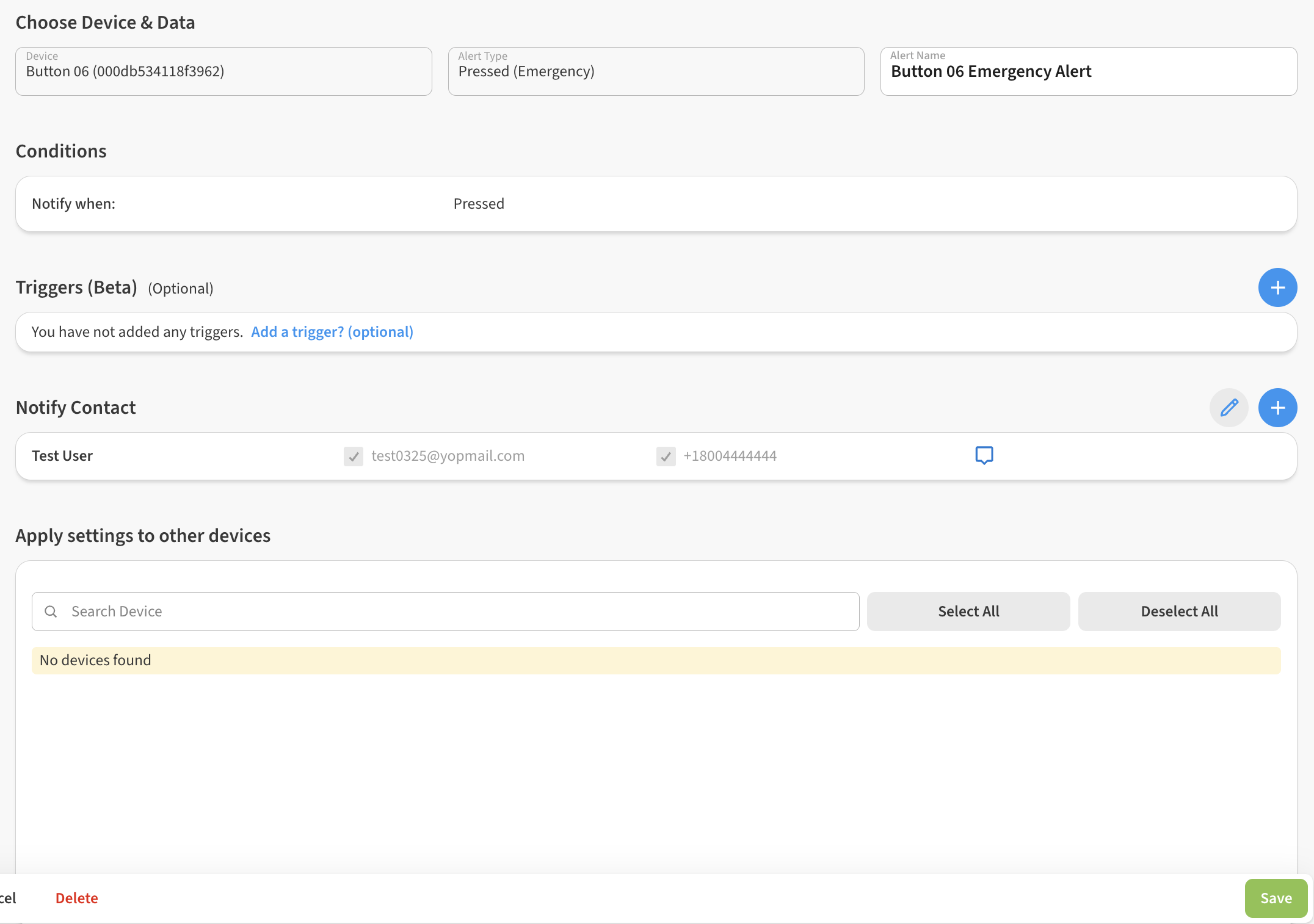Click the Add a trigger optional link
1314x924 pixels.
pos(332,332)
